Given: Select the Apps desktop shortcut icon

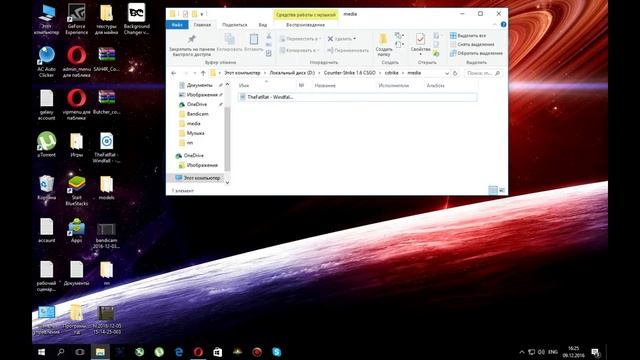Looking at the screenshot, I should coord(76,231).
